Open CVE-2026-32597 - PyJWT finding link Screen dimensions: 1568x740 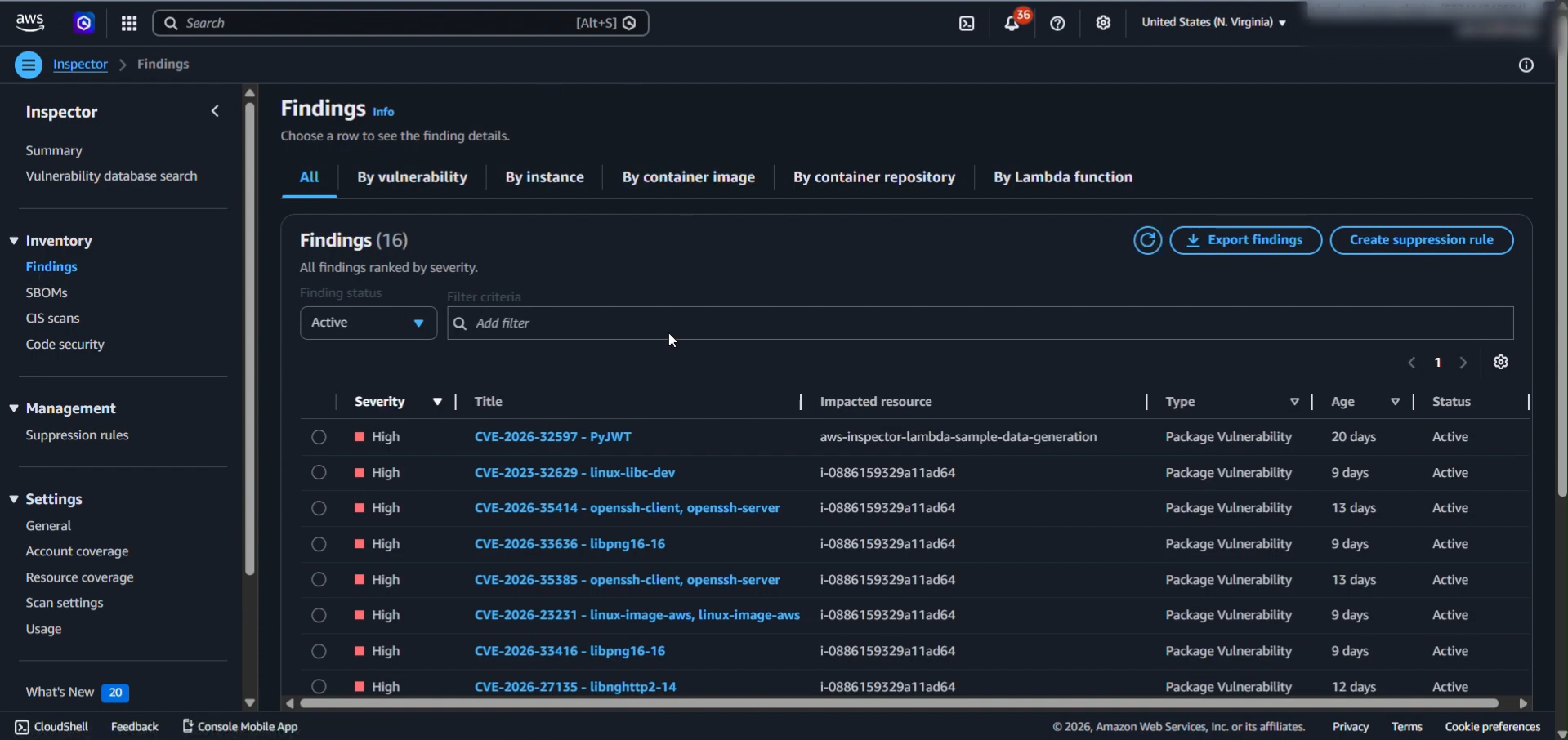pyautogui.click(x=552, y=437)
